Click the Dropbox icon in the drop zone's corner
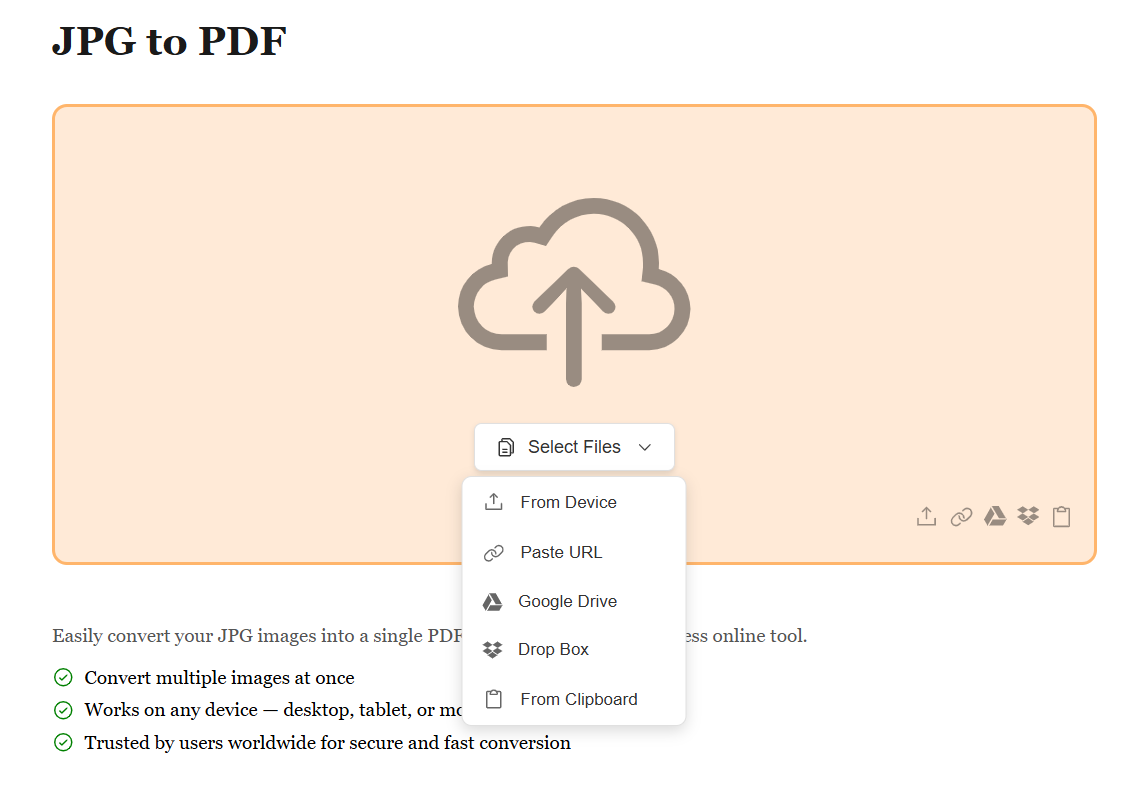This screenshot has height=792, width=1135. pos(1028,516)
